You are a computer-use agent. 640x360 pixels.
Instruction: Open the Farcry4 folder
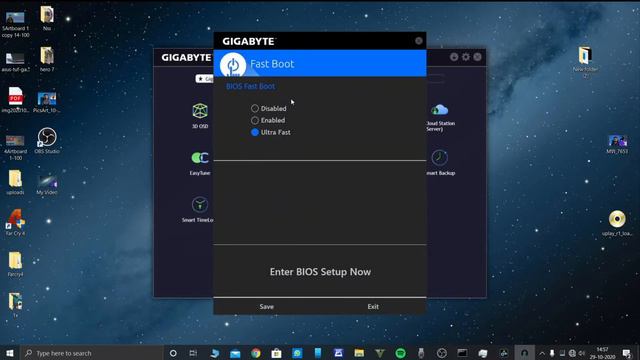pos(16,264)
